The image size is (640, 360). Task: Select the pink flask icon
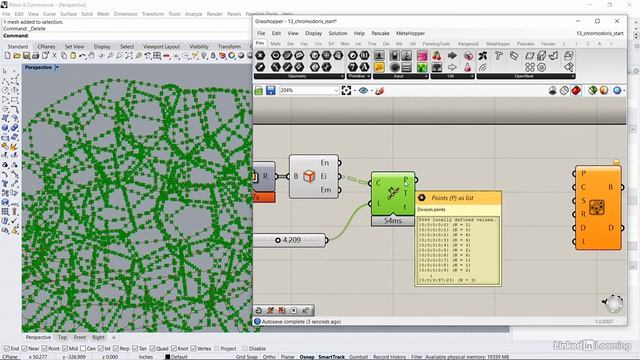[x=468, y=67]
